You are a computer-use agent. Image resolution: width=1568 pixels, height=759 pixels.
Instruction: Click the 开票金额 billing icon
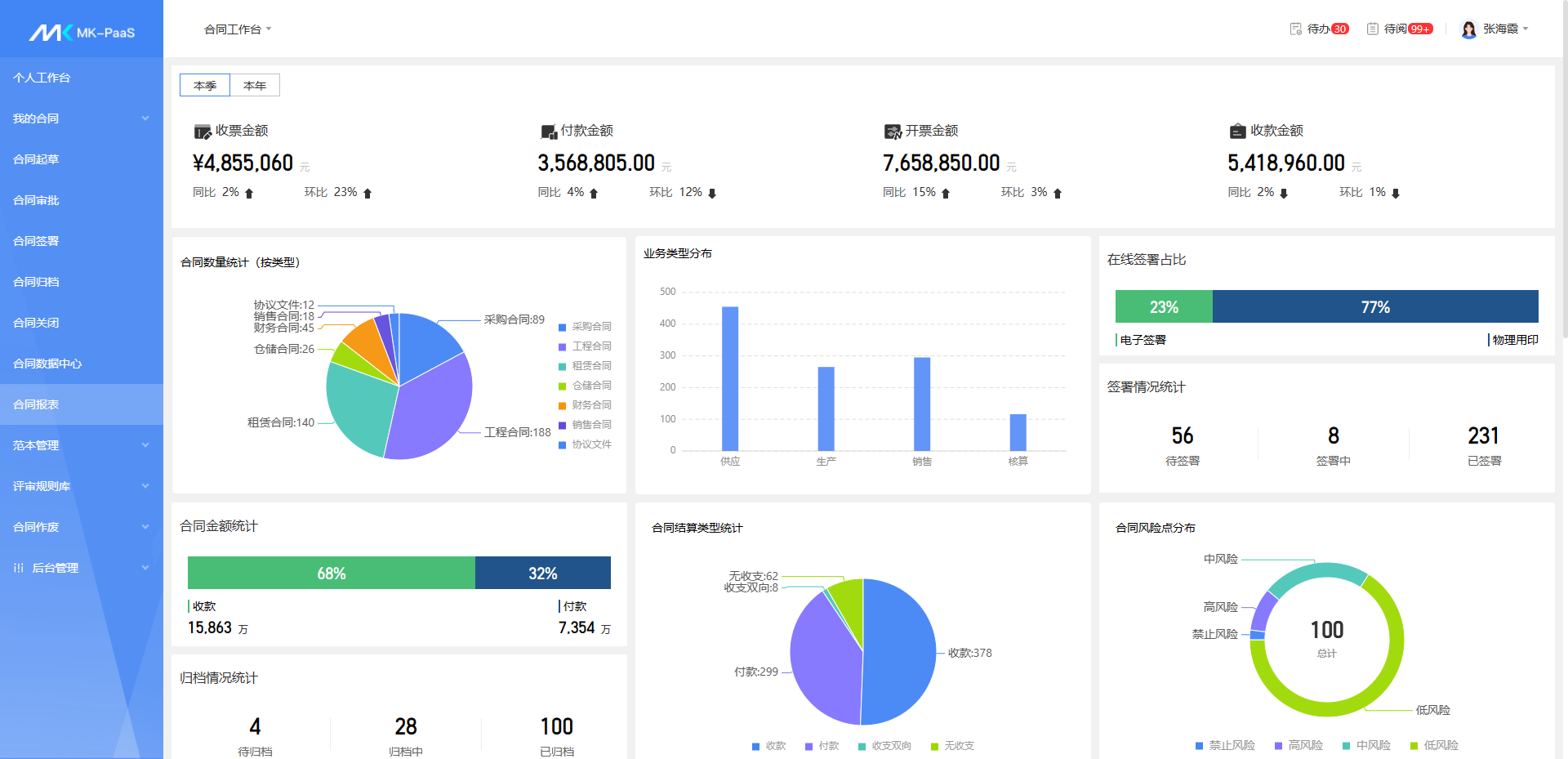[x=893, y=132]
